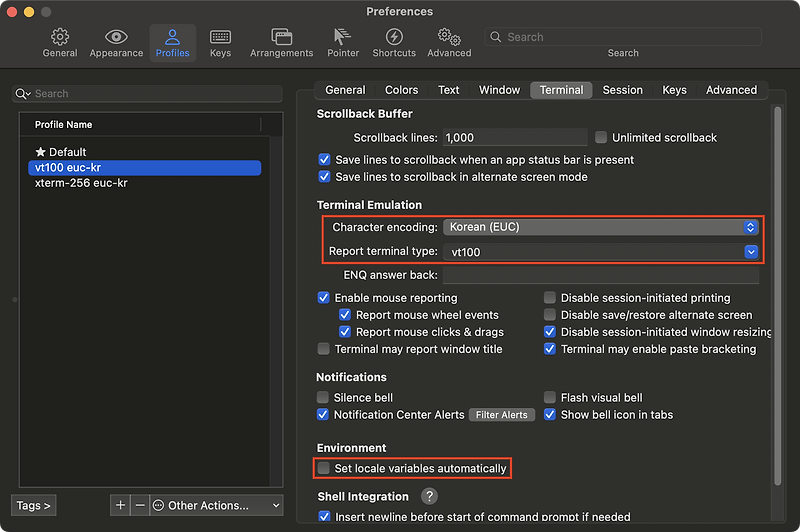Open Advanced preferences gears icon
Image resolution: width=800 pixels, height=532 pixels.
pyautogui.click(x=449, y=37)
